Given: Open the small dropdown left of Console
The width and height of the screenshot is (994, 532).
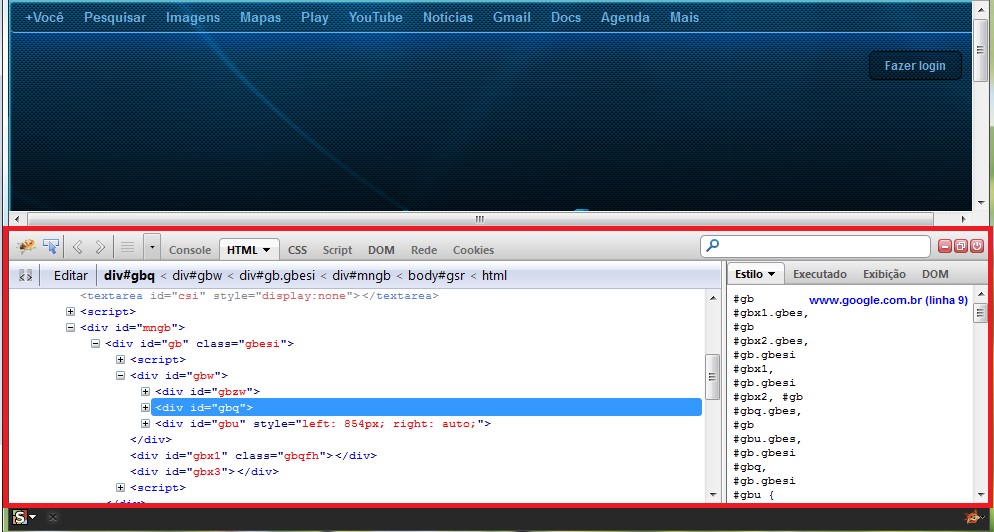Looking at the screenshot, I should pos(152,247).
